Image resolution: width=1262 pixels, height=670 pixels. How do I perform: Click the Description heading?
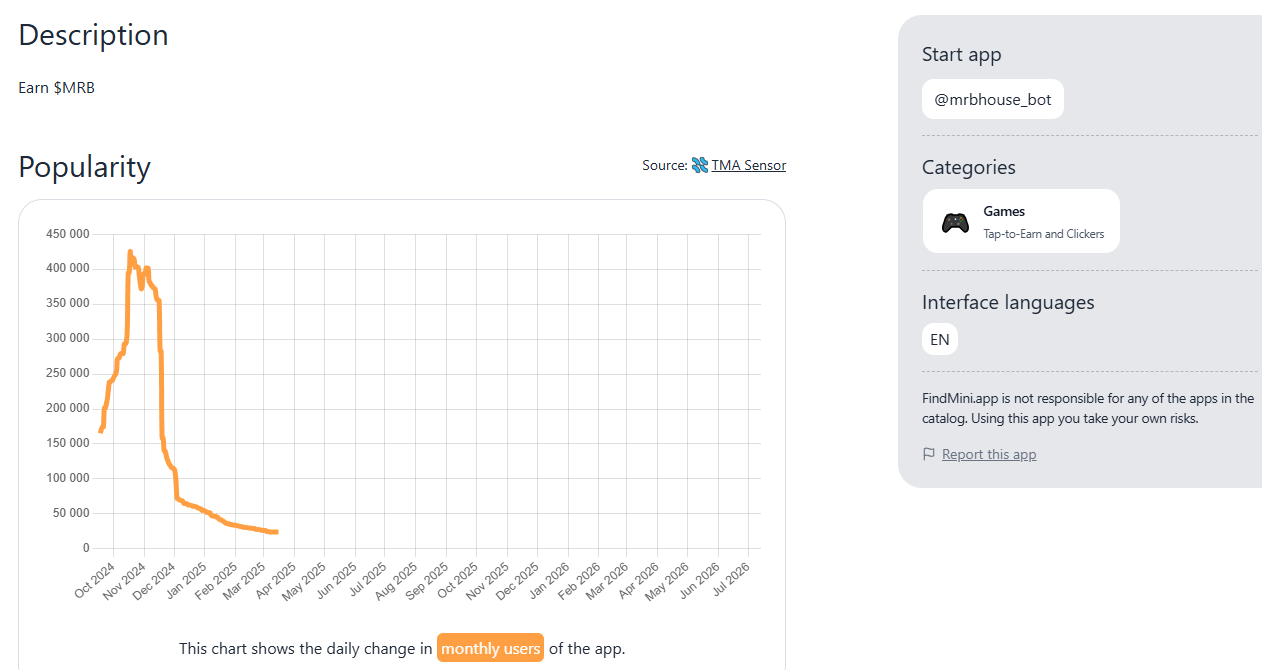(93, 35)
